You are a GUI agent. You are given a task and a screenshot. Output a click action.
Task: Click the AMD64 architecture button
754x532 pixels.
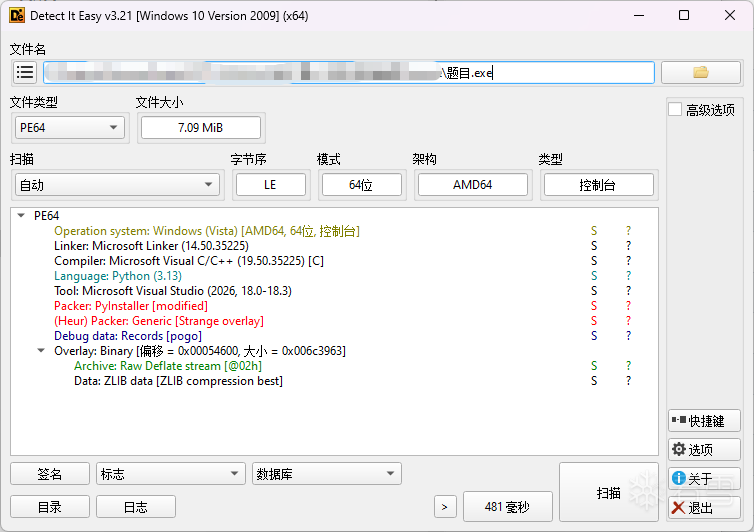click(x=473, y=185)
